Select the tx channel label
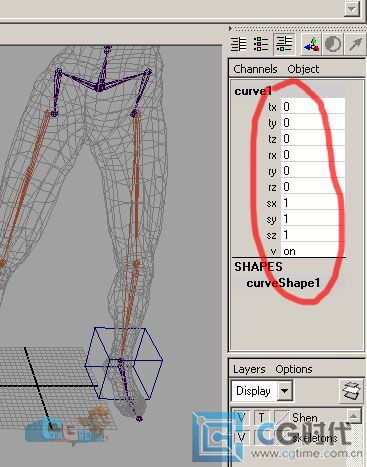This screenshot has width=367, height=467. [272, 107]
